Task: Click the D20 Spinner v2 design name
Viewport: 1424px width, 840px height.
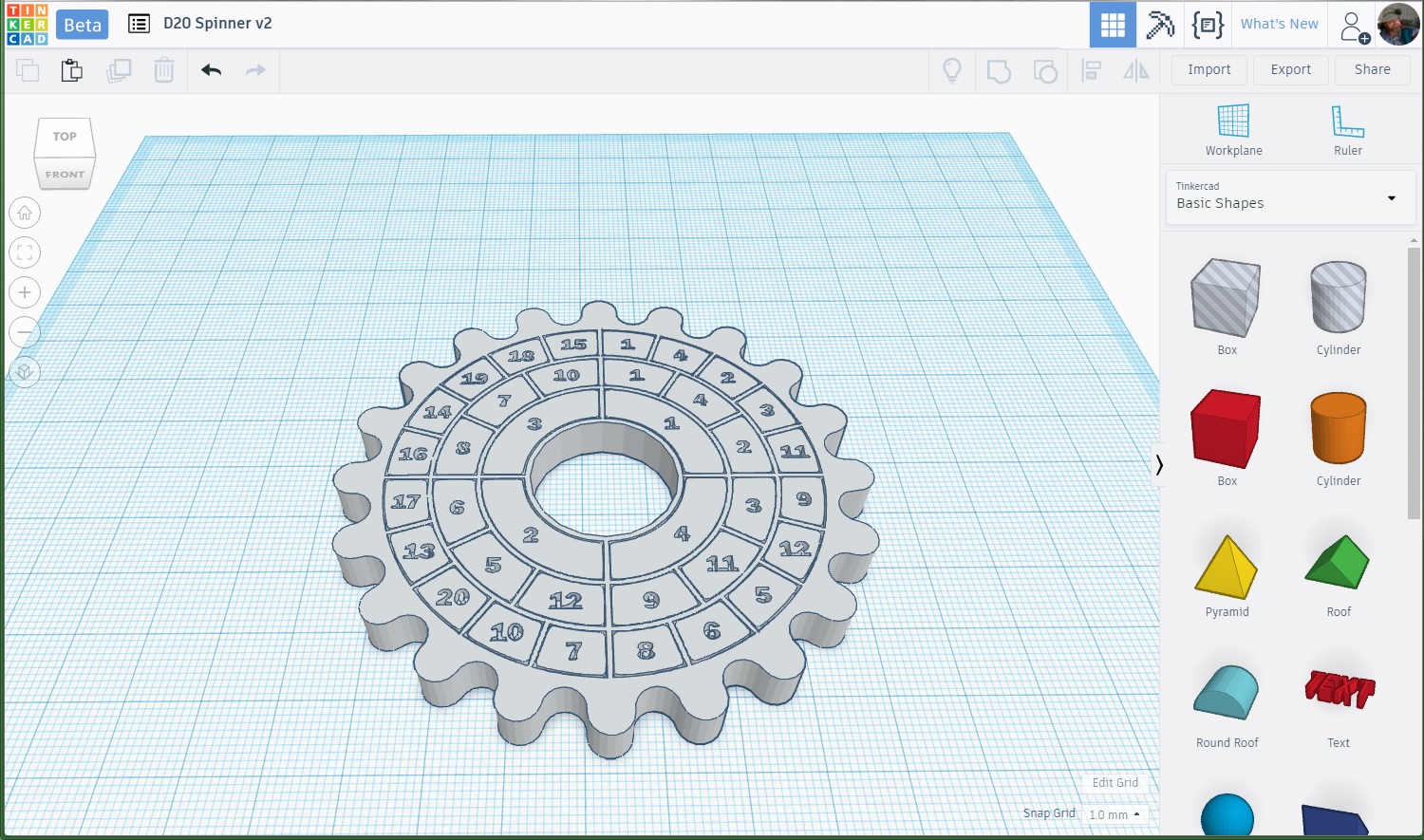Action: coord(217,24)
